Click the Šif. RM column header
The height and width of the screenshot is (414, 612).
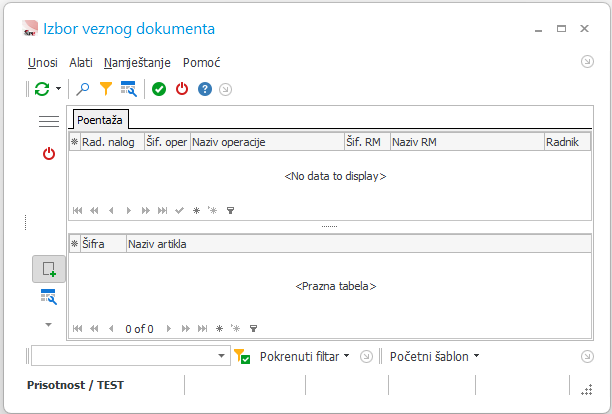coord(368,142)
